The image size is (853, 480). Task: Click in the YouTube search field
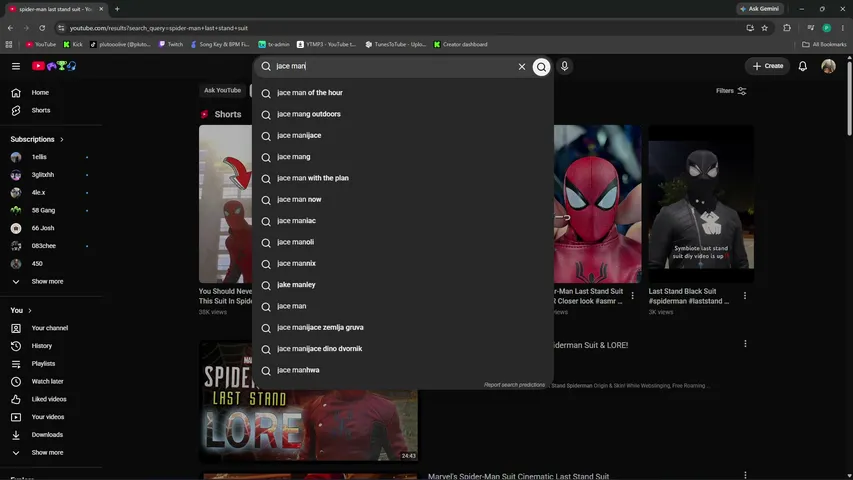(x=394, y=66)
